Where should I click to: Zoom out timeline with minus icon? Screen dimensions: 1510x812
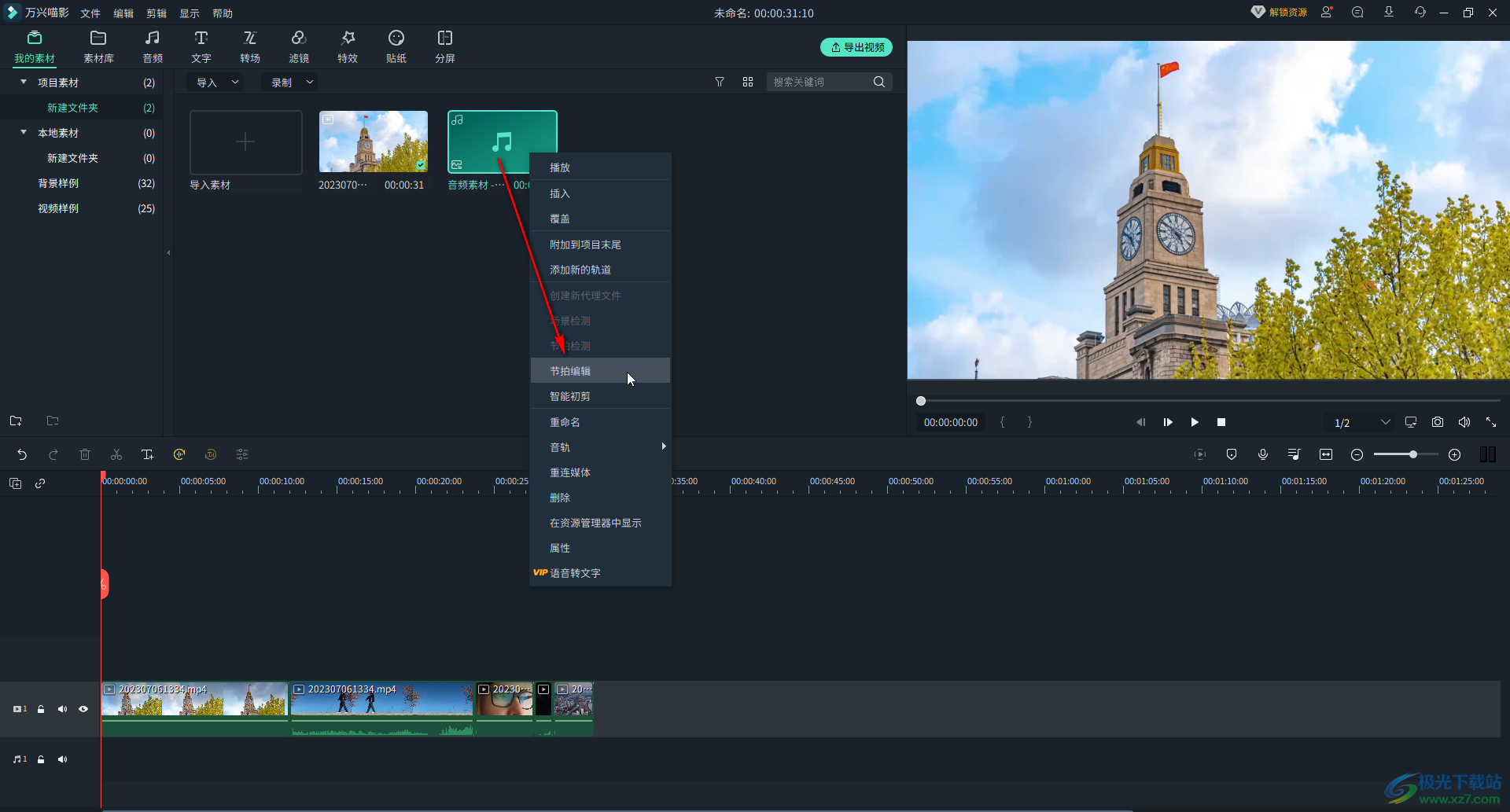1357,454
